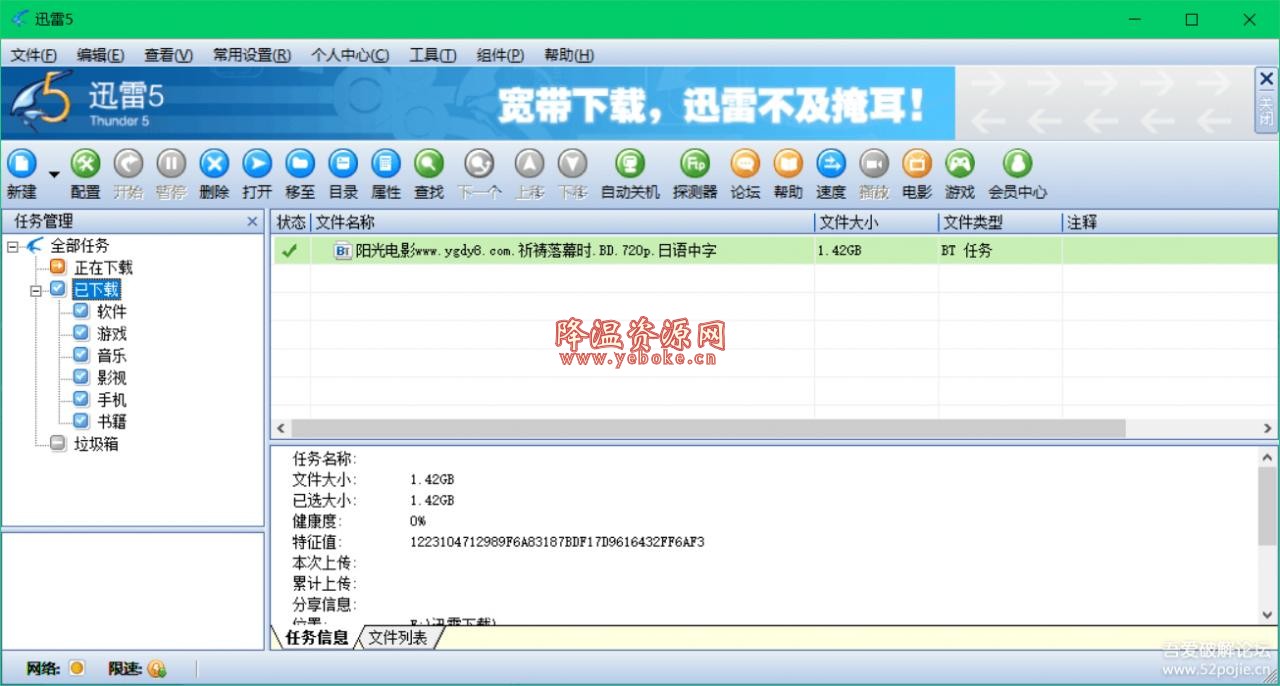Collapse the 已下载 tree node
This screenshot has width=1280, height=686.
tap(36, 290)
